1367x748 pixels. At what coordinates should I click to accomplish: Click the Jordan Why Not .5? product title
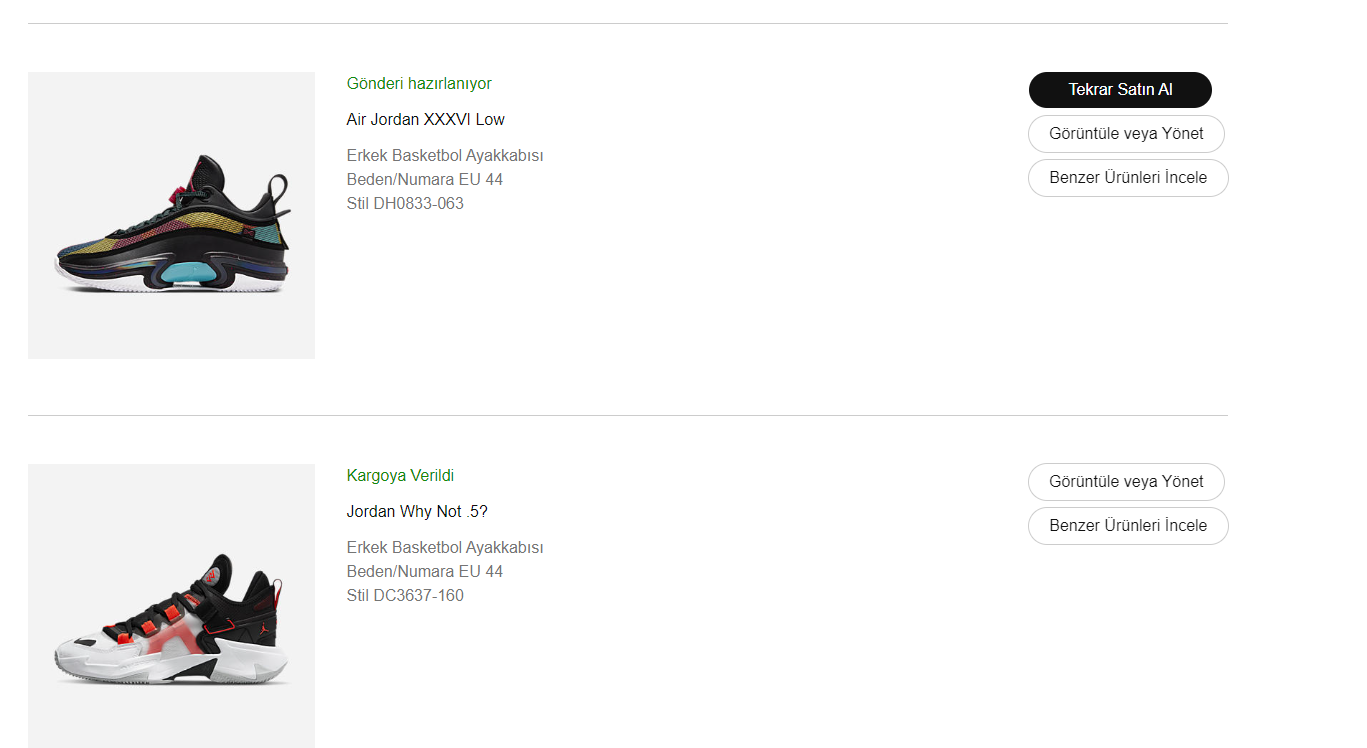(417, 512)
